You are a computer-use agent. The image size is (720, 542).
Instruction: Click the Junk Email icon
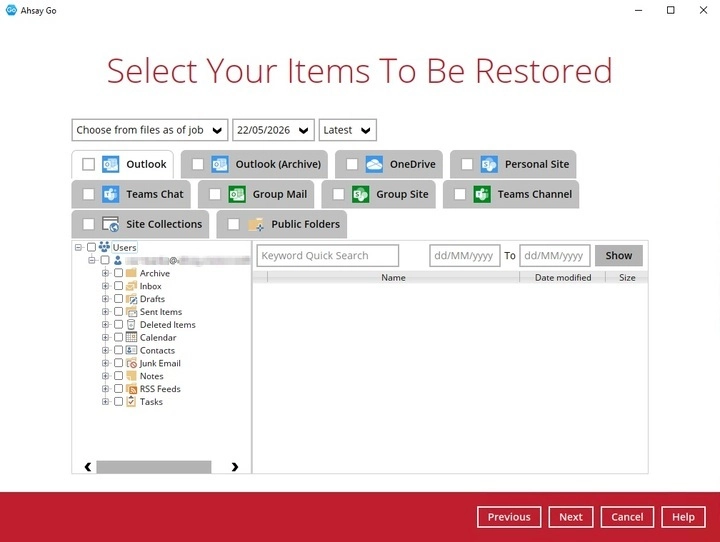[x=131, y=363]
